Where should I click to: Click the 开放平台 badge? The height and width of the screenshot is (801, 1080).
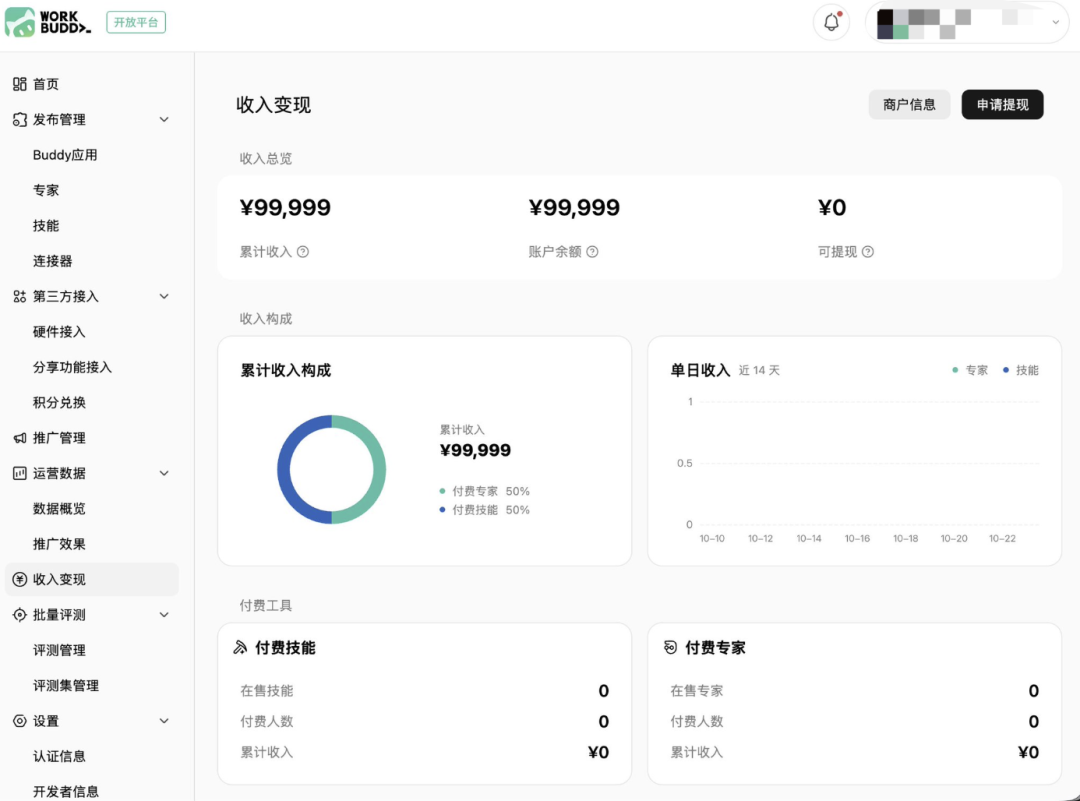point(136,22)
